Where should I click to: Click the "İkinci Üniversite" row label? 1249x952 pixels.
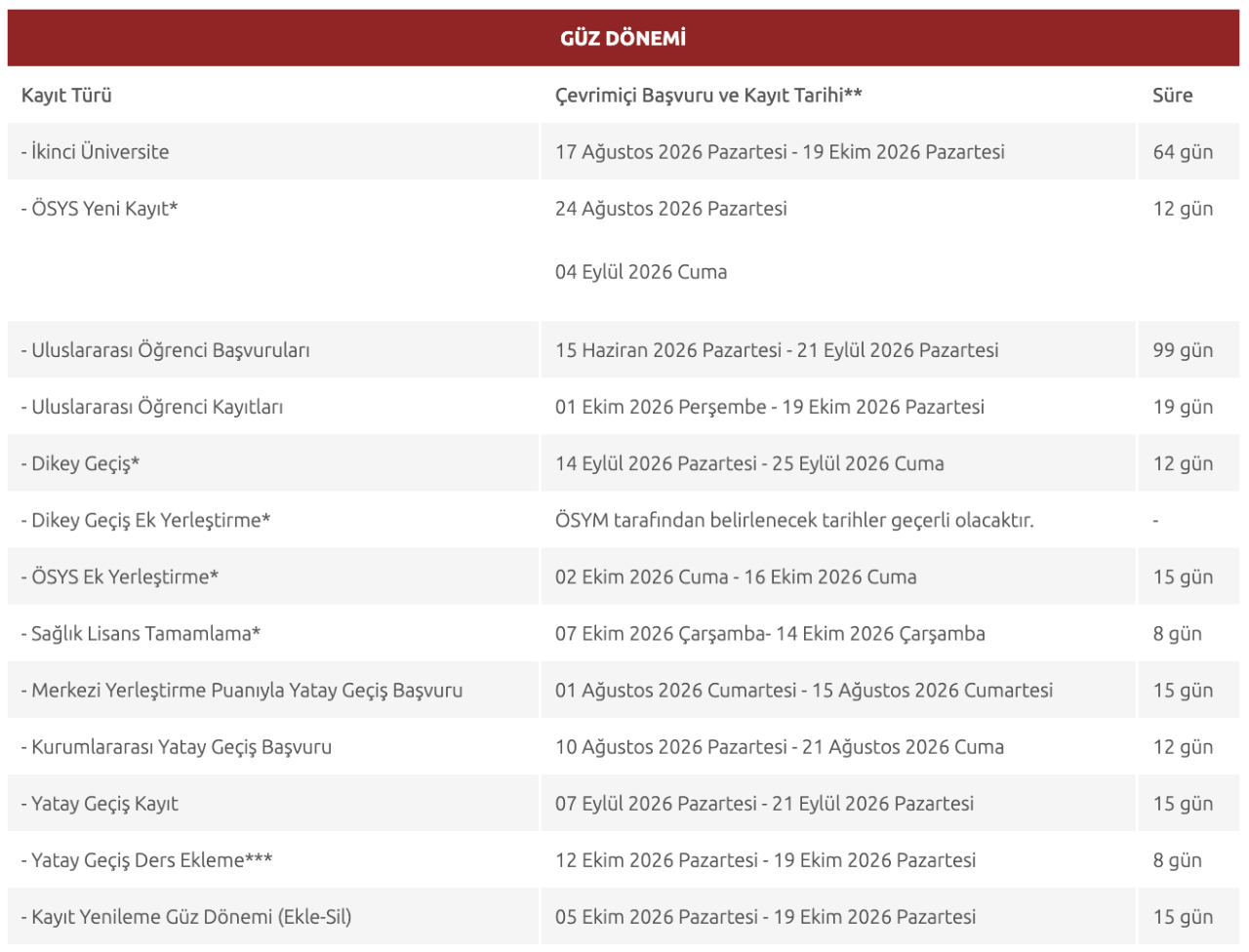click(x=95, y=151)
